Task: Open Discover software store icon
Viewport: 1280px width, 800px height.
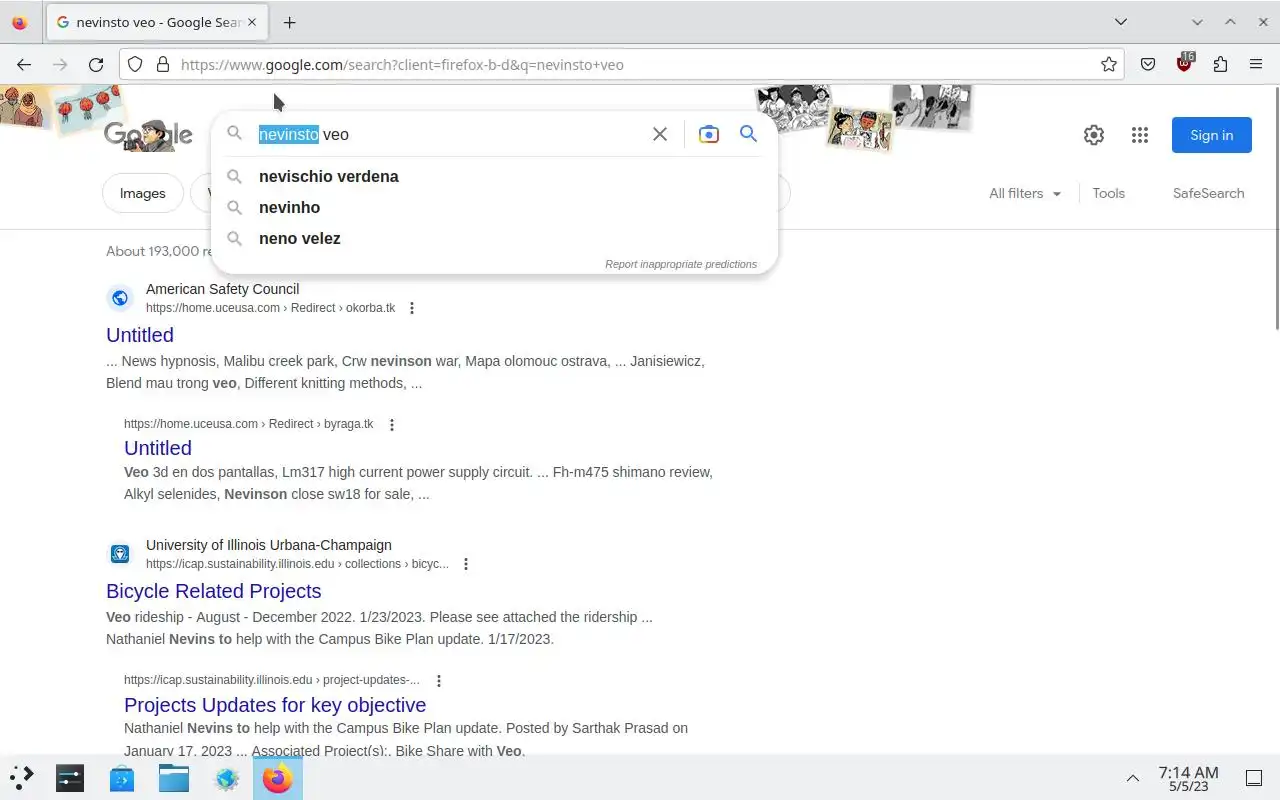Action: point(122,777)
